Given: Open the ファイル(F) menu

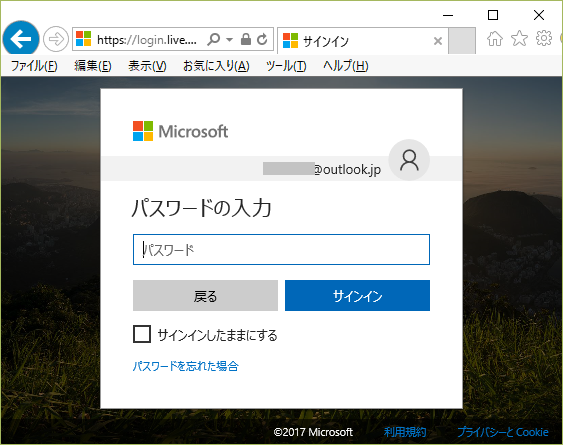Looking at the screenshot, I should pyautogui.click(x=34, y=66).
